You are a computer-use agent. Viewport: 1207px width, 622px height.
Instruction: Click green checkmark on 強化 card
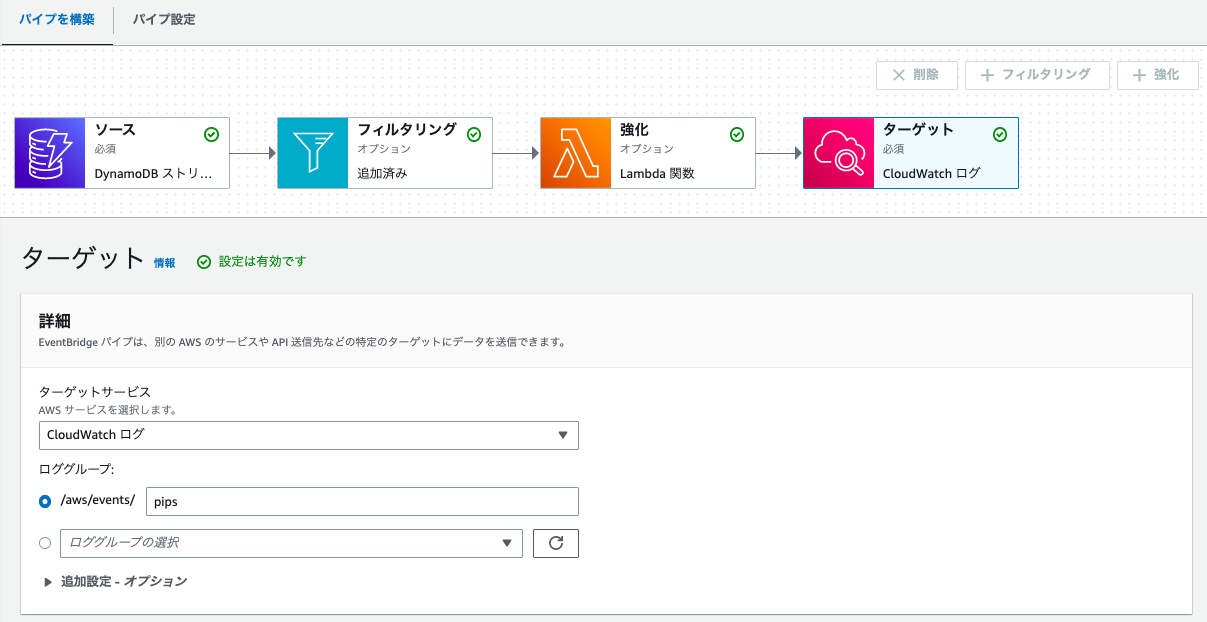pos(737,134)
